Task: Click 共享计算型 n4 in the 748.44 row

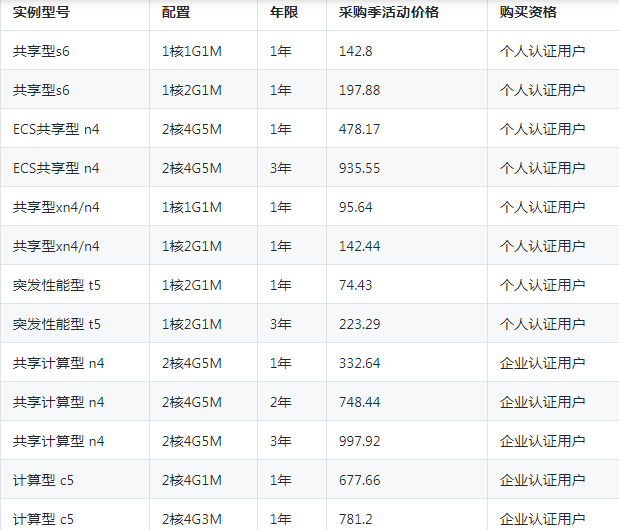Action: point(58,403)
